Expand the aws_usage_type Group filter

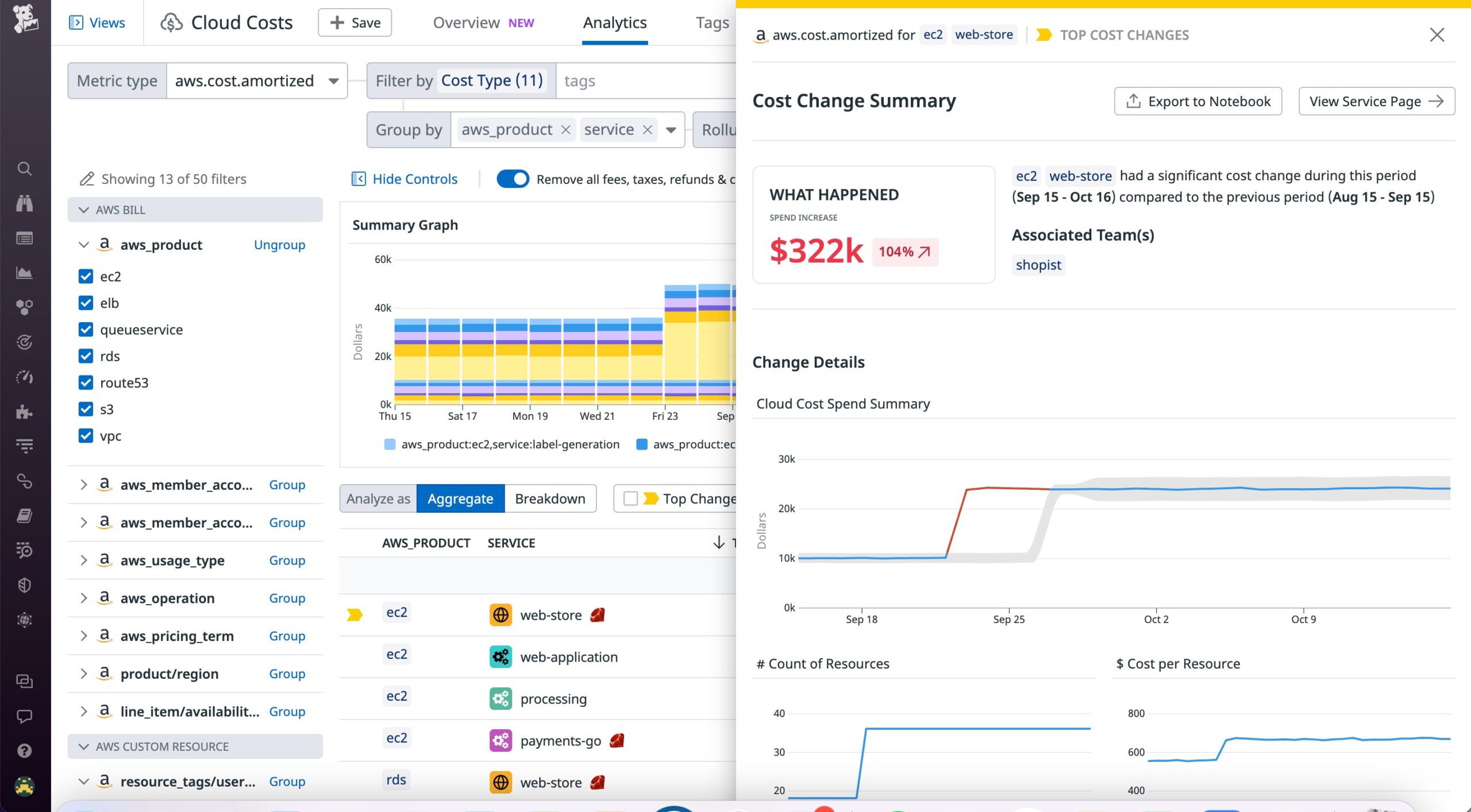tap(82, 560)
